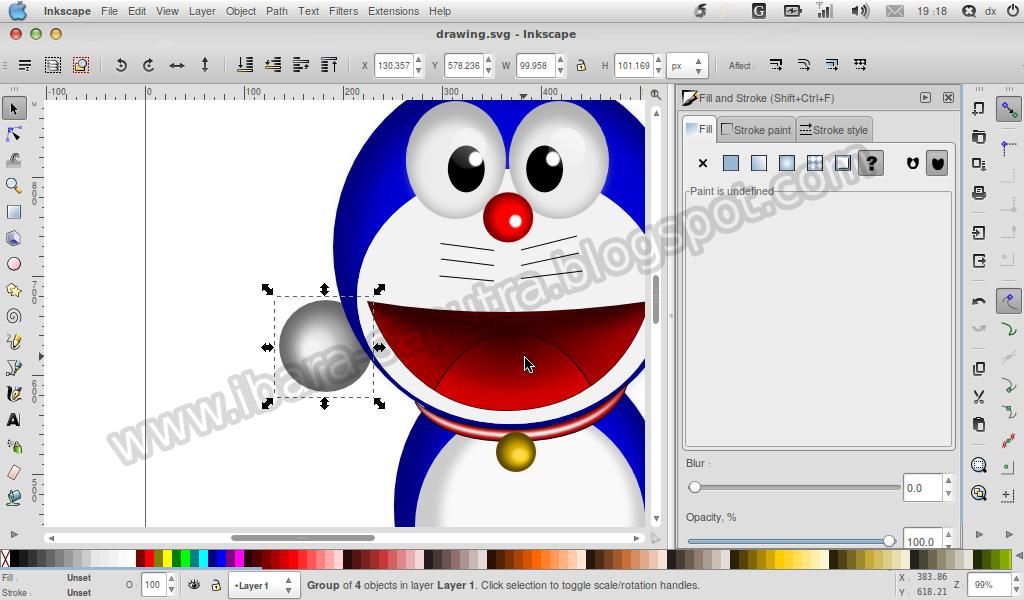
Task: Click the X position input field
Action: [x=394, y=65]
